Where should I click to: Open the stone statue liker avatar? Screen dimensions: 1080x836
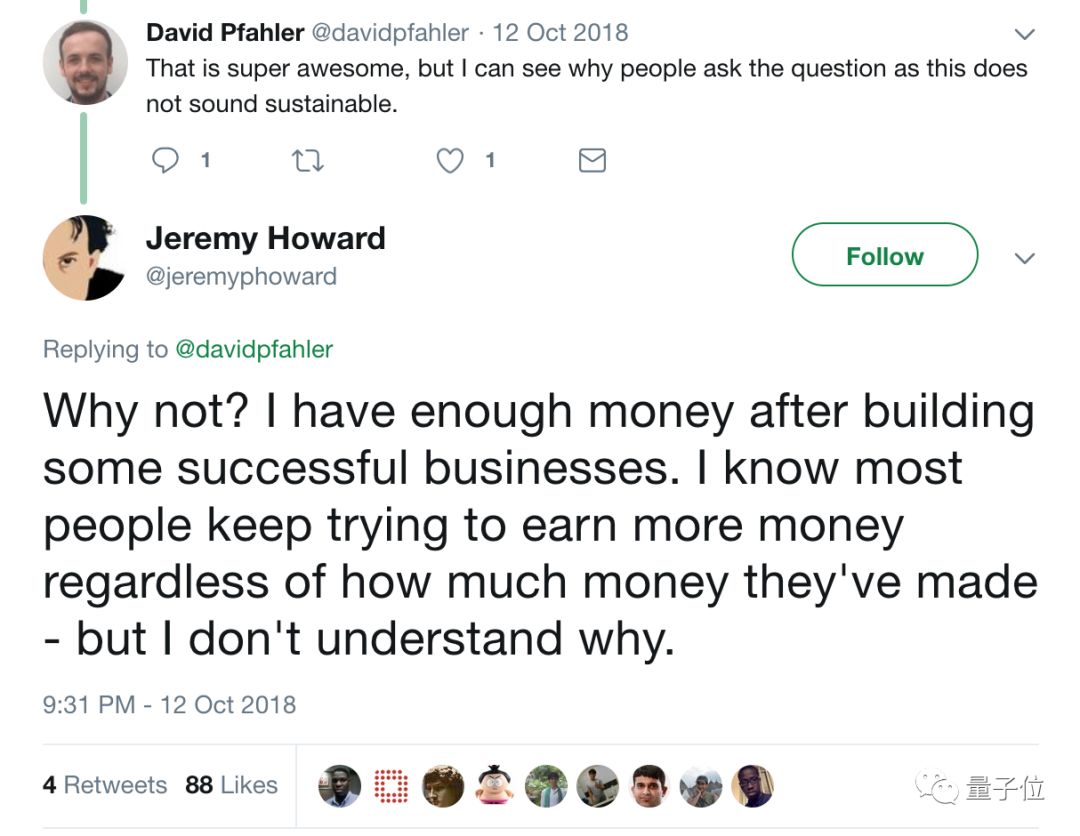point(443,786)
